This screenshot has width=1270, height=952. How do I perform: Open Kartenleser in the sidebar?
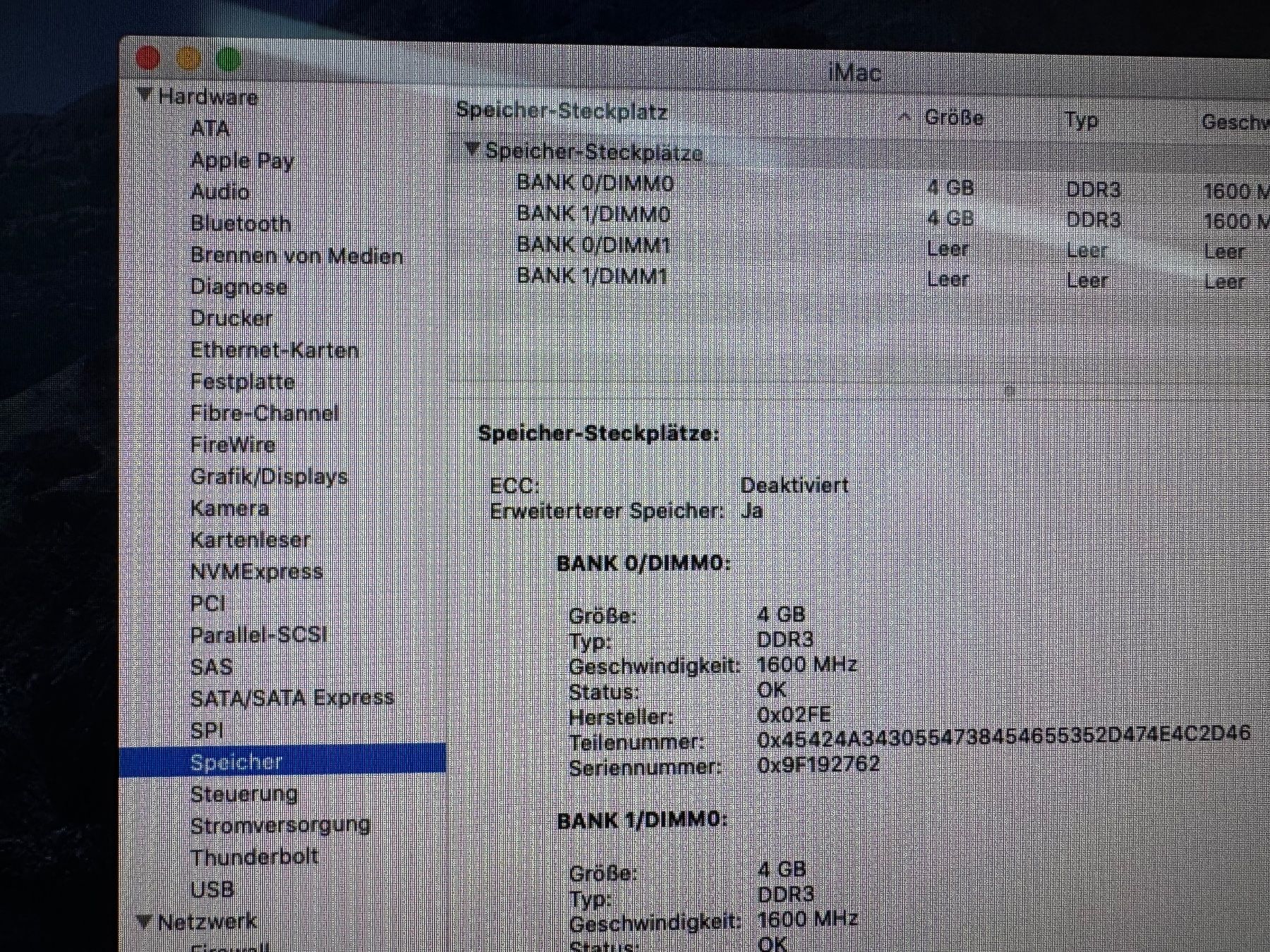click(250, 540)
